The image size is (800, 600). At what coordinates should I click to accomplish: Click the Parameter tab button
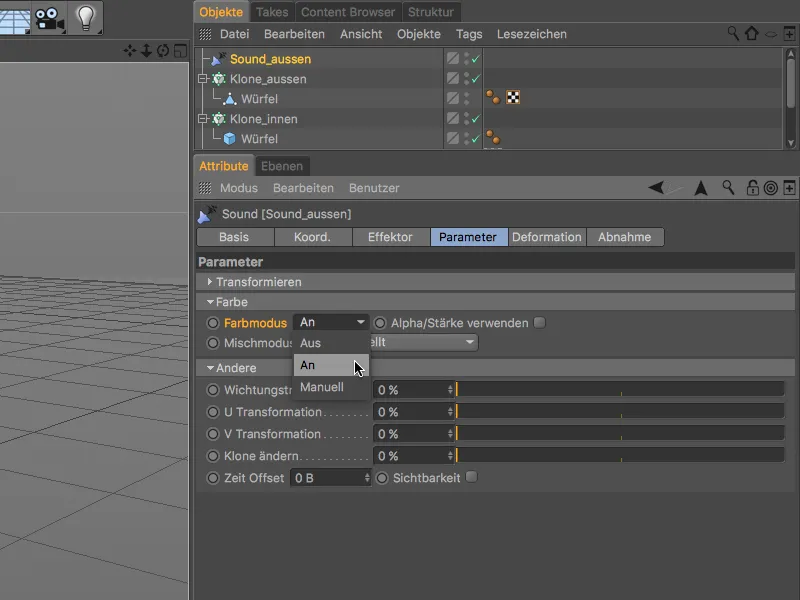[468, 237]
